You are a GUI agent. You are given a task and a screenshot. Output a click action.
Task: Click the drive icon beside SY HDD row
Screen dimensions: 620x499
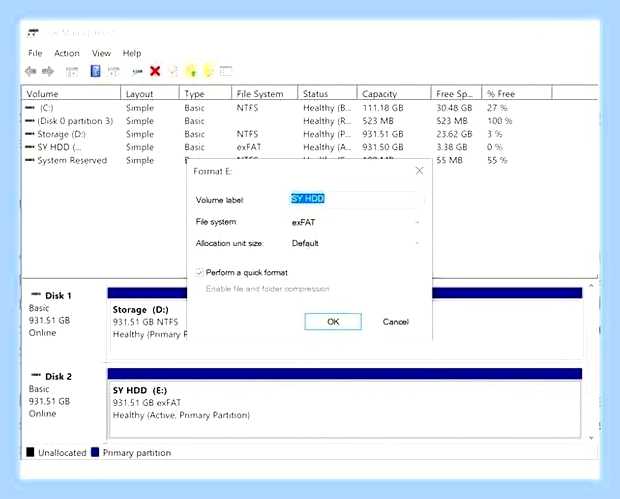pos(30,147)
